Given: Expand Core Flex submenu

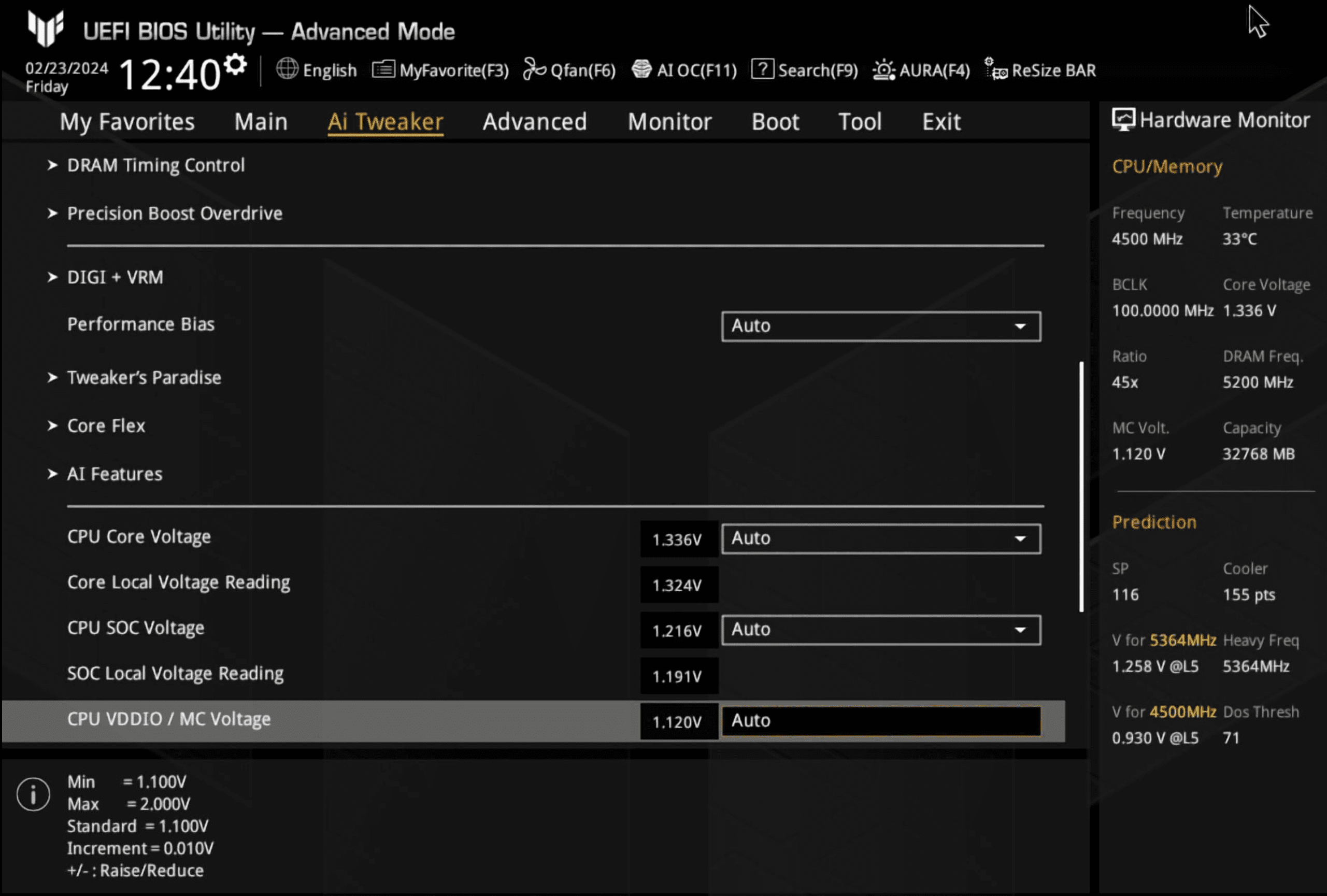Looking at the screenshot, I should pos(106,425).
